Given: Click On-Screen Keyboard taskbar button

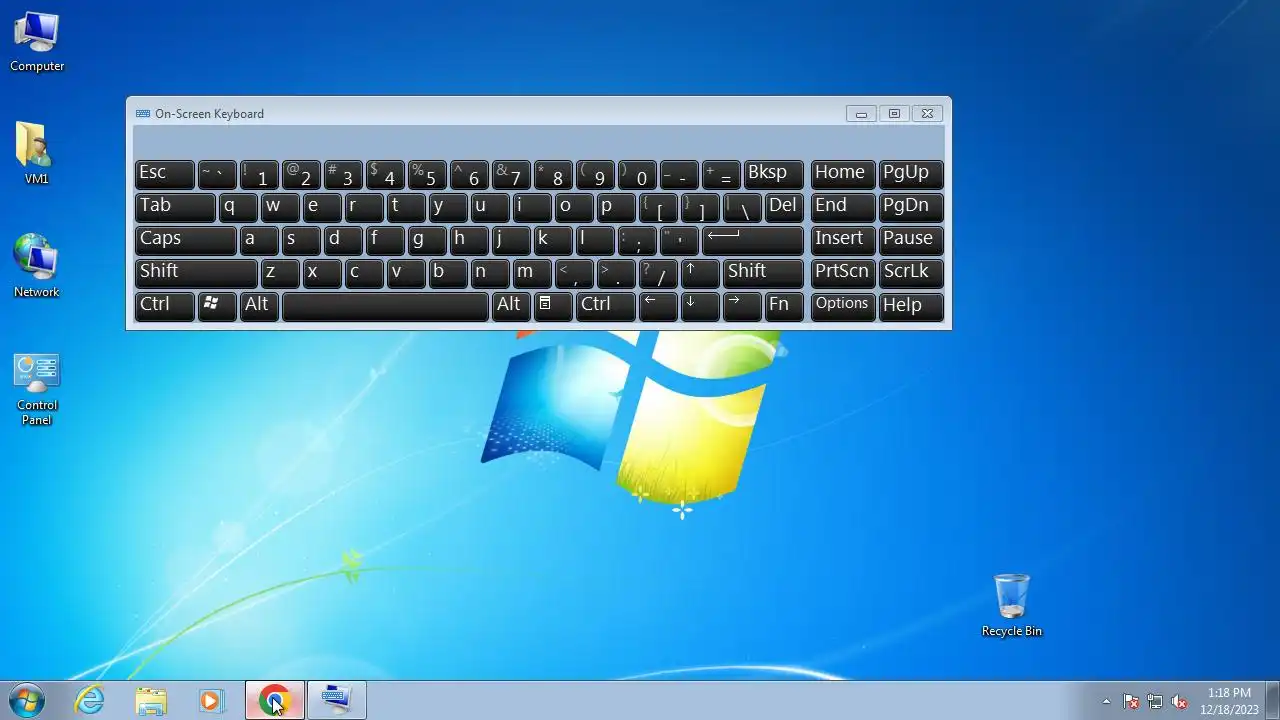Looking at the screenshot, I should tap(337, 700).
